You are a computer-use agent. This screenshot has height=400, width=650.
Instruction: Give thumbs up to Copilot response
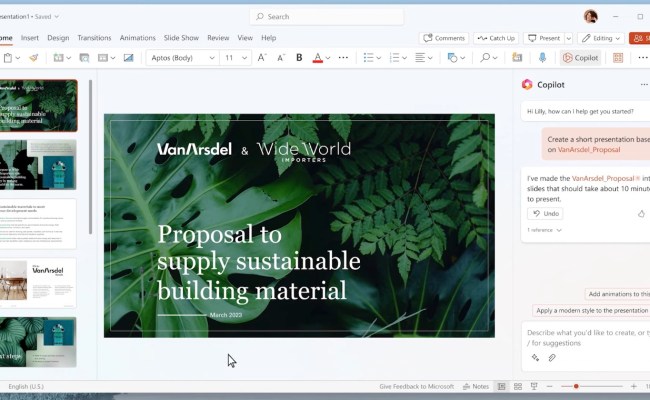pyautogui.click(x=641, y=213)
